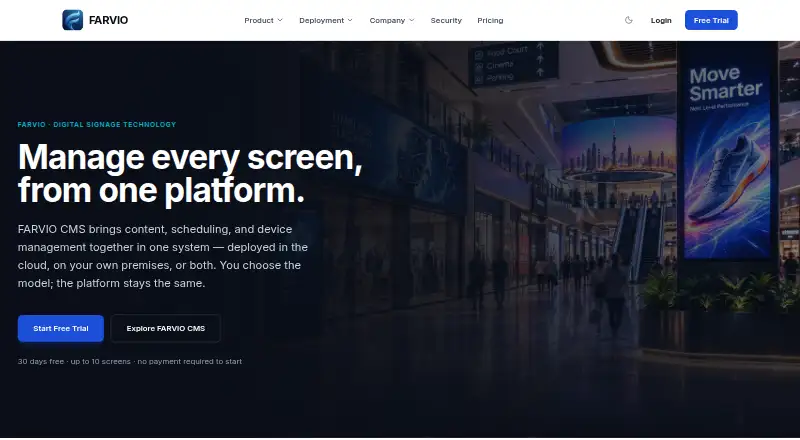The width and height of the screenshot is (800, 440).
Task: Click the FARVIO CMS description paragraph
Action: (163, 256)
